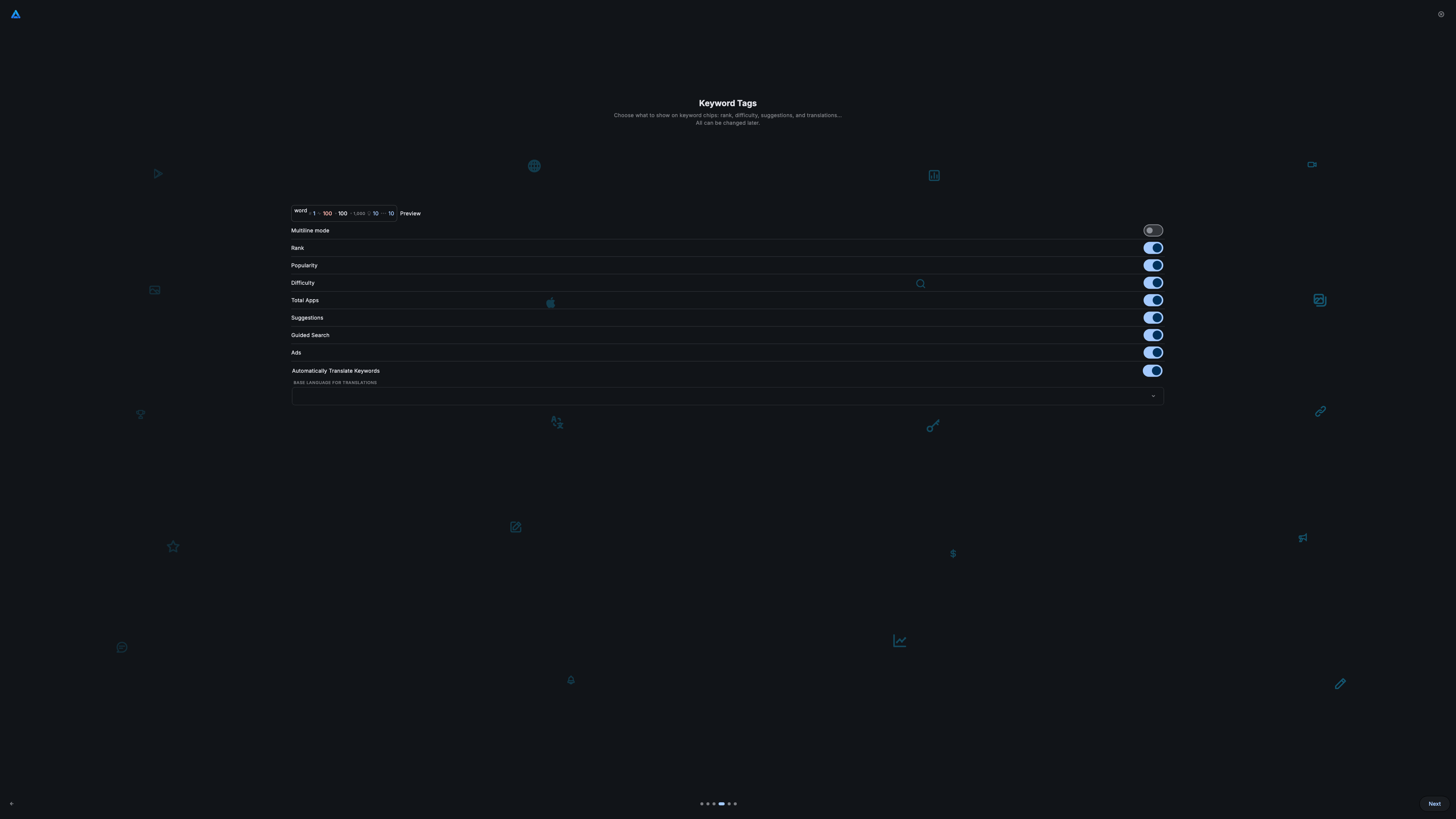Click the bar chart icon
This screenshot has width=1456, height=819.
[x=934, y=175]
